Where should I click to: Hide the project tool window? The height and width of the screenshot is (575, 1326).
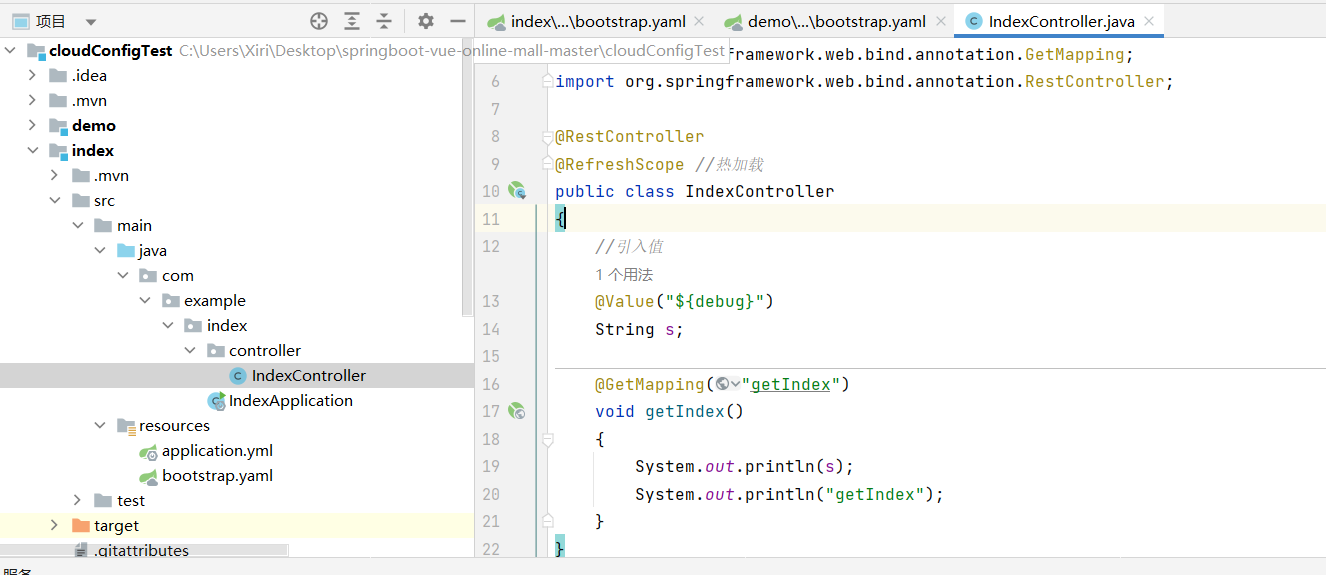458,21
